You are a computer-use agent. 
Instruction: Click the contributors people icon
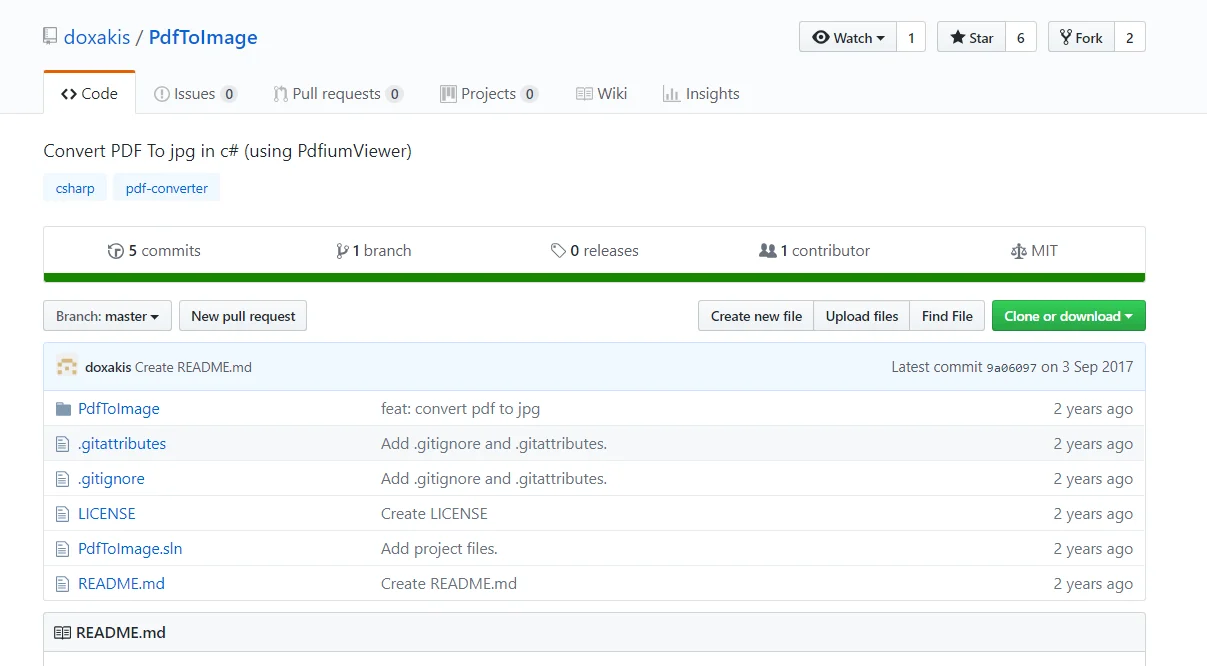(x=768, y=251)
